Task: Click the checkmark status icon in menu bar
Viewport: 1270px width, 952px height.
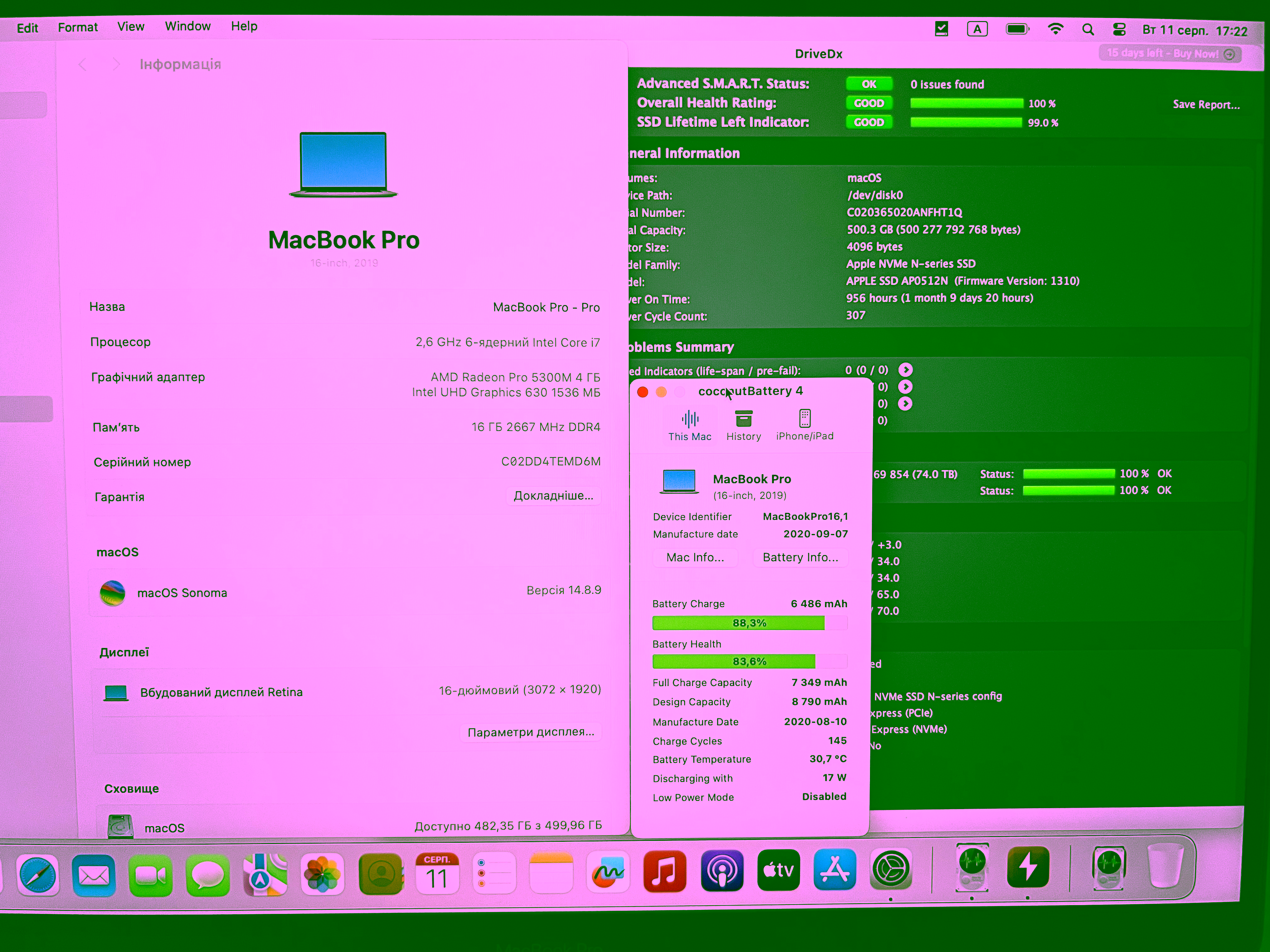Action: click(x=941, y=28)
